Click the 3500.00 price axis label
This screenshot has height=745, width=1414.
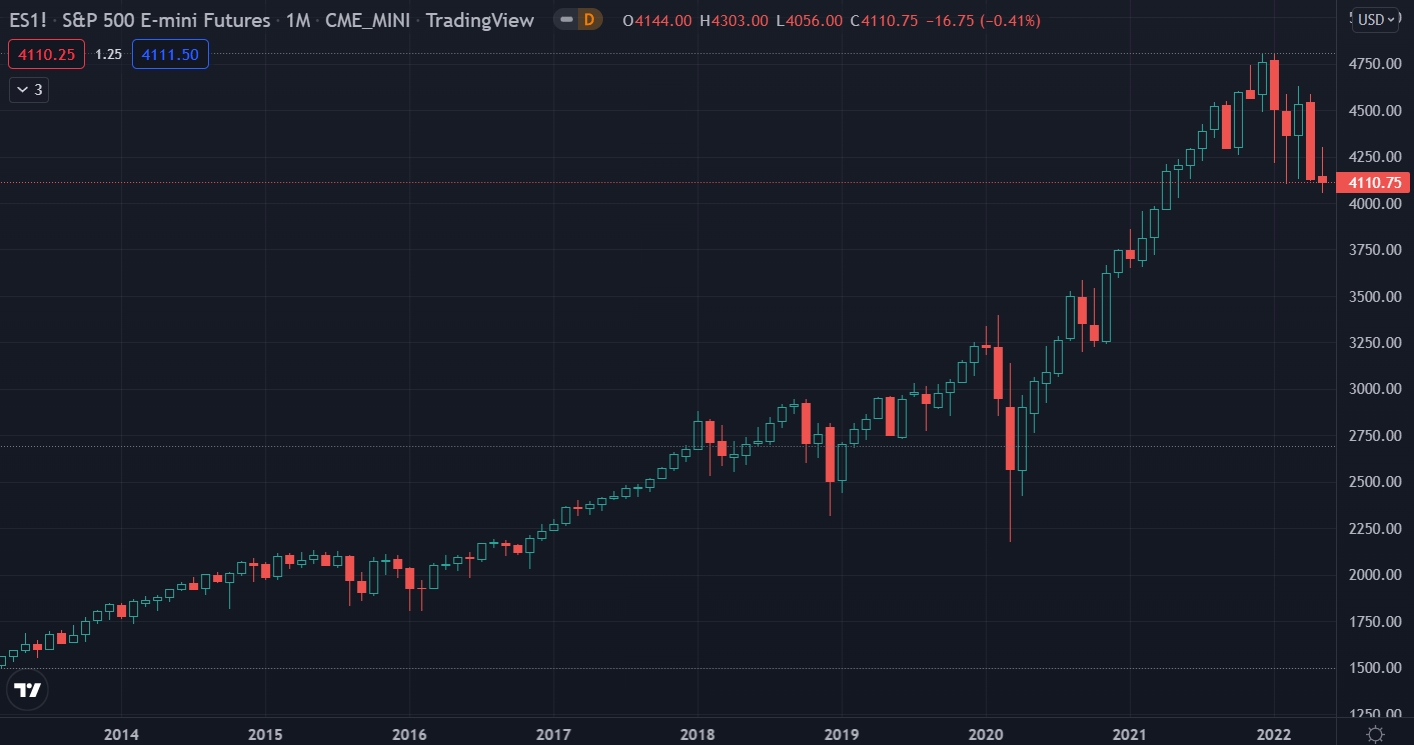[x=1374, y=297]
